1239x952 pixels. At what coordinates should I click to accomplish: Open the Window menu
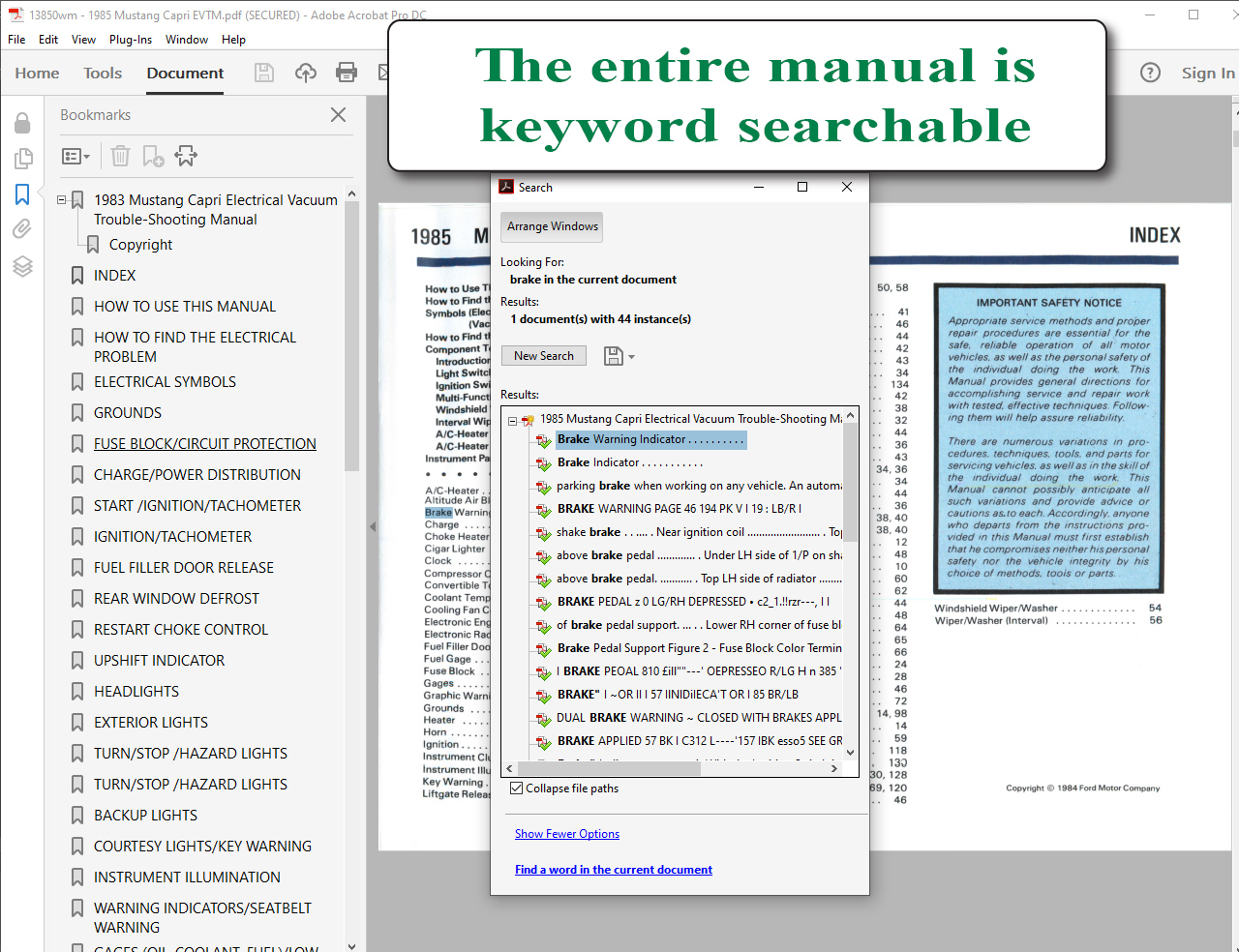pos(187,40)
